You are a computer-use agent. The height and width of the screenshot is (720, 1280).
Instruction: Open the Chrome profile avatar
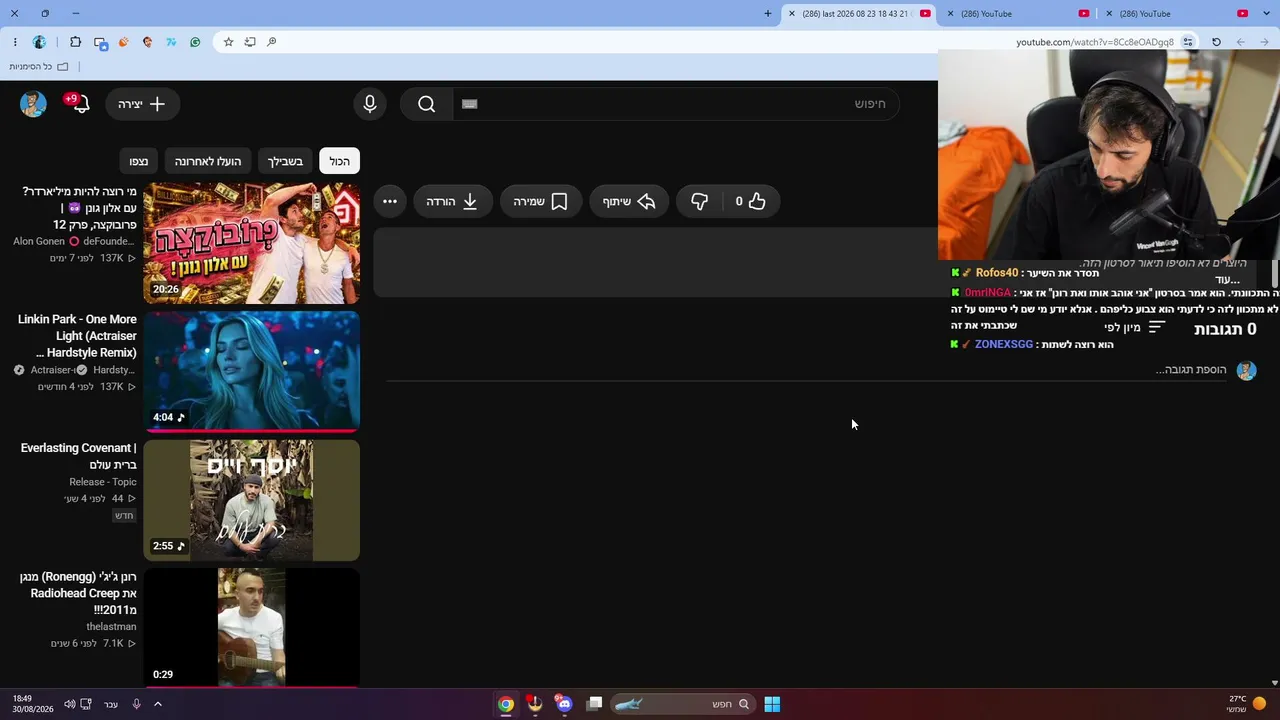[39, 42]
